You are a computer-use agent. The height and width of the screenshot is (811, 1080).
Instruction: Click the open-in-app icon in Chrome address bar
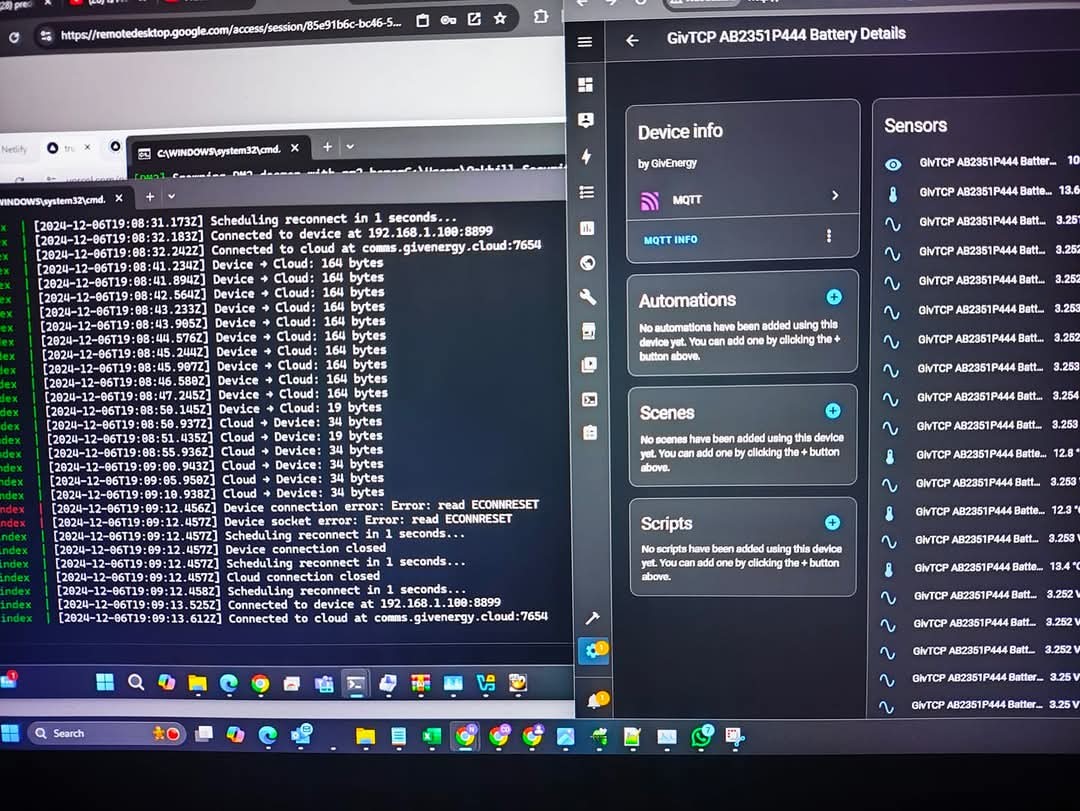coord(474,19)
